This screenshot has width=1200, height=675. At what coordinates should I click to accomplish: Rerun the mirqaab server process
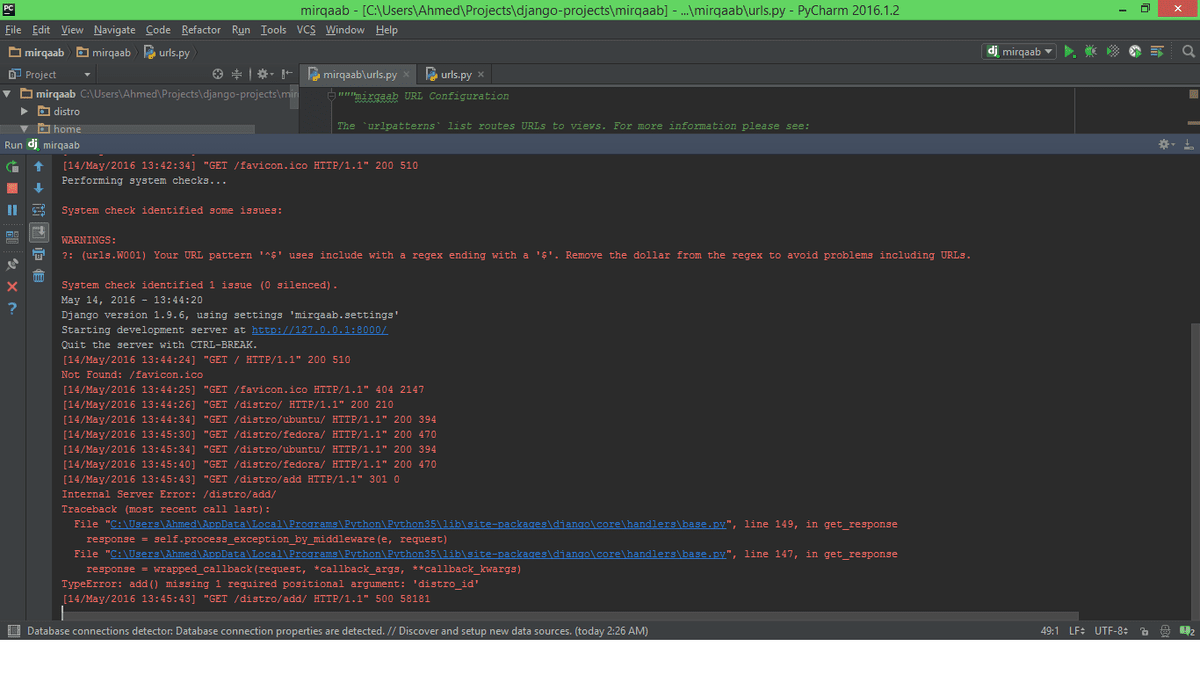pyautogui.click(x=12, y=166)
